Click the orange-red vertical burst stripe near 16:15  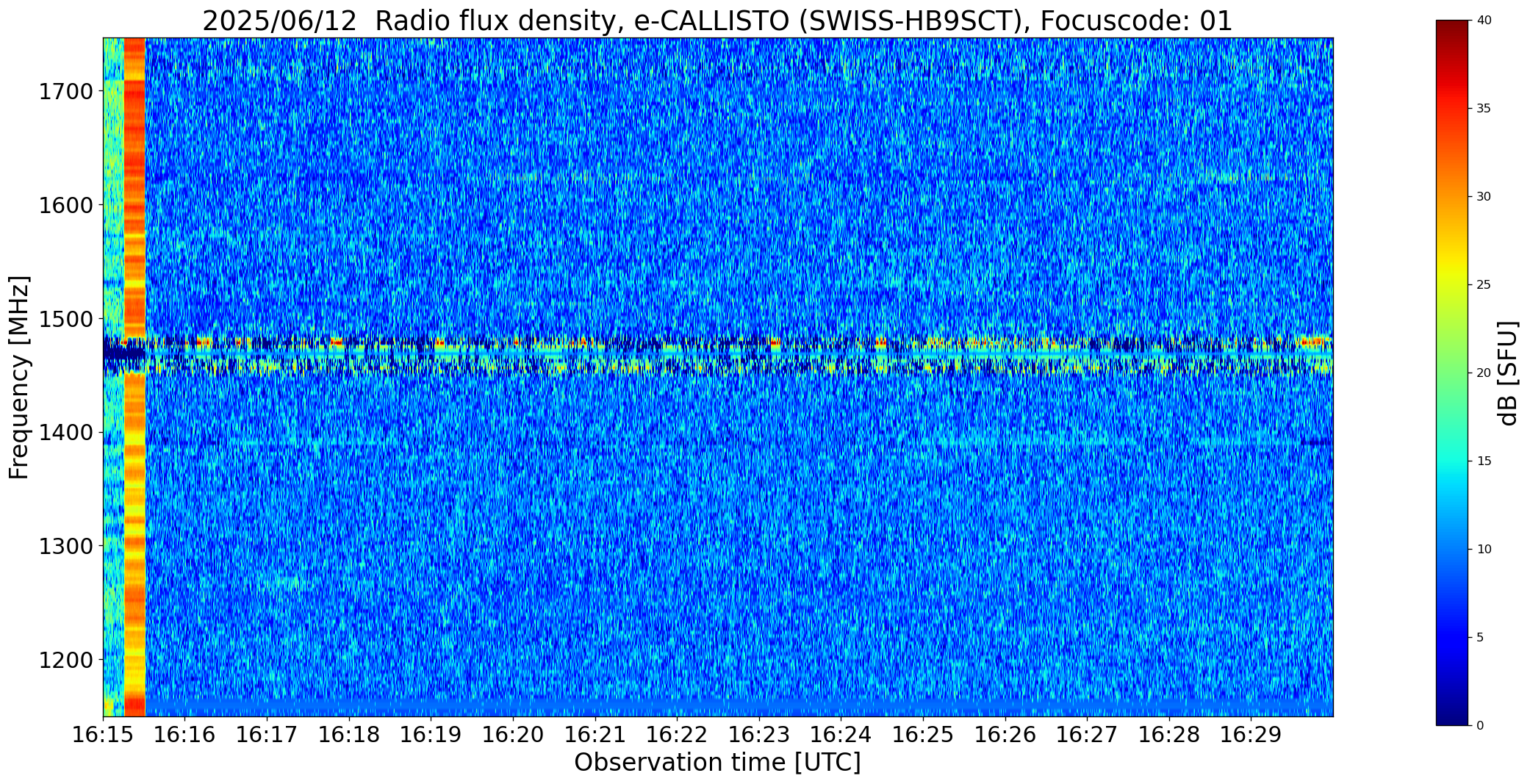pyautogui.click(x=134, y=377)
